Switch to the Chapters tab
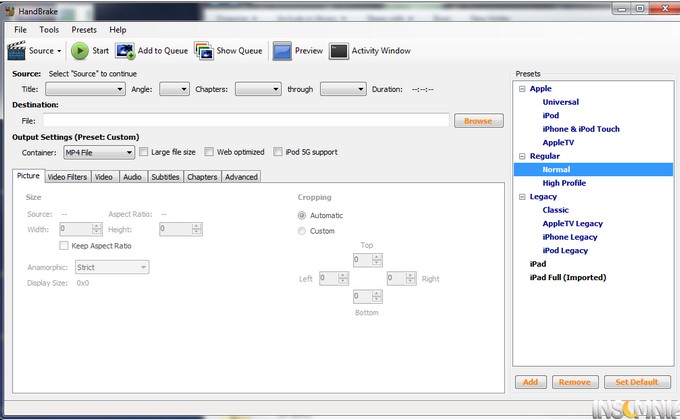680x420 pixels. (x=202, y=177)
